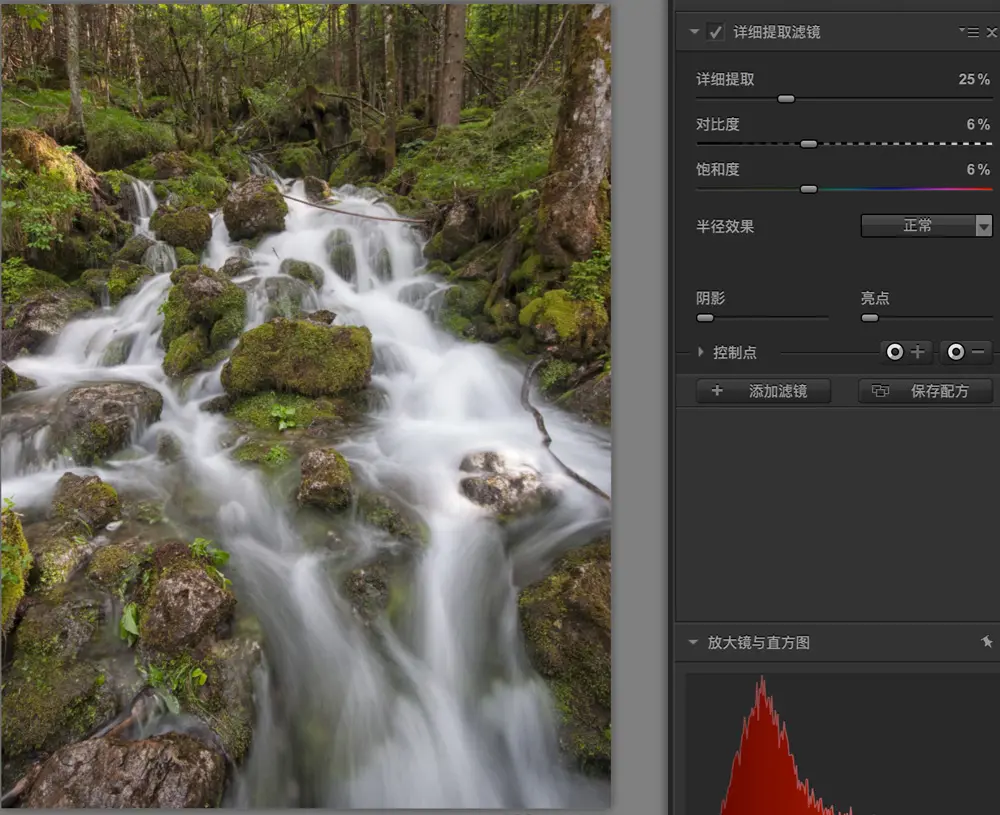Click the 对比度 6 % value

pos(978,124)
